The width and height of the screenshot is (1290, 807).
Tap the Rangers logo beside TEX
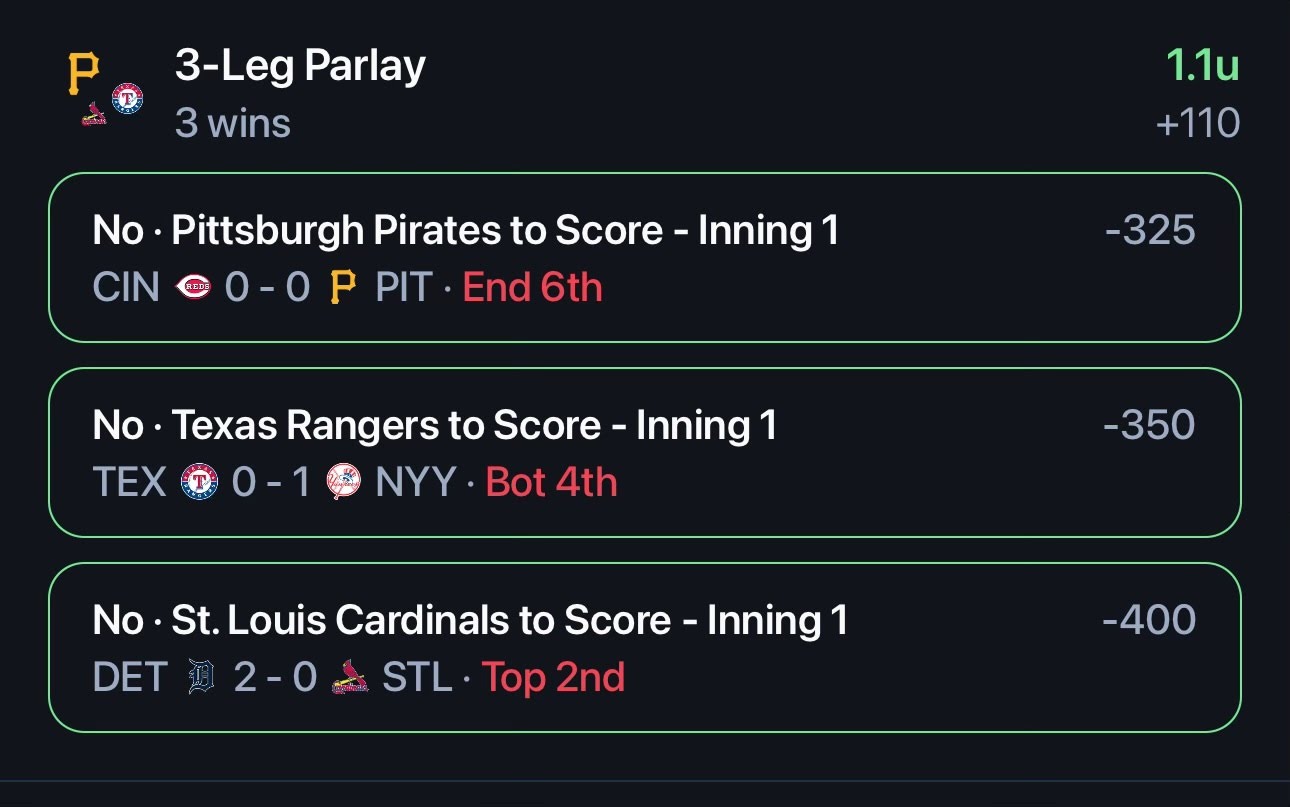point(199,483)
